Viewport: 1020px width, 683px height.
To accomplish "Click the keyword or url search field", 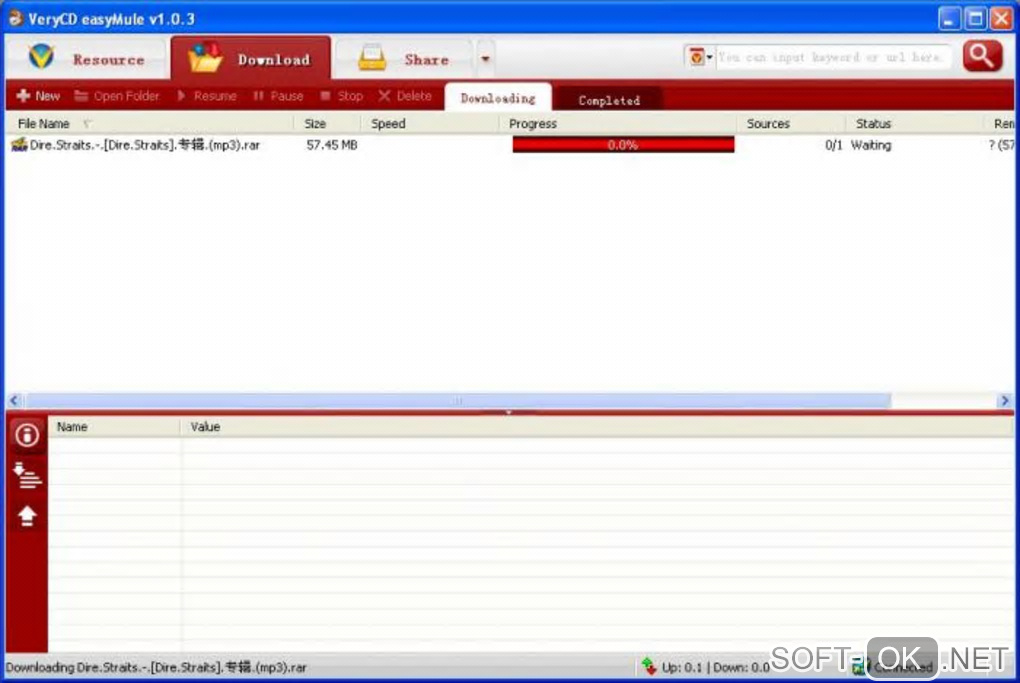I will point(832,57).
